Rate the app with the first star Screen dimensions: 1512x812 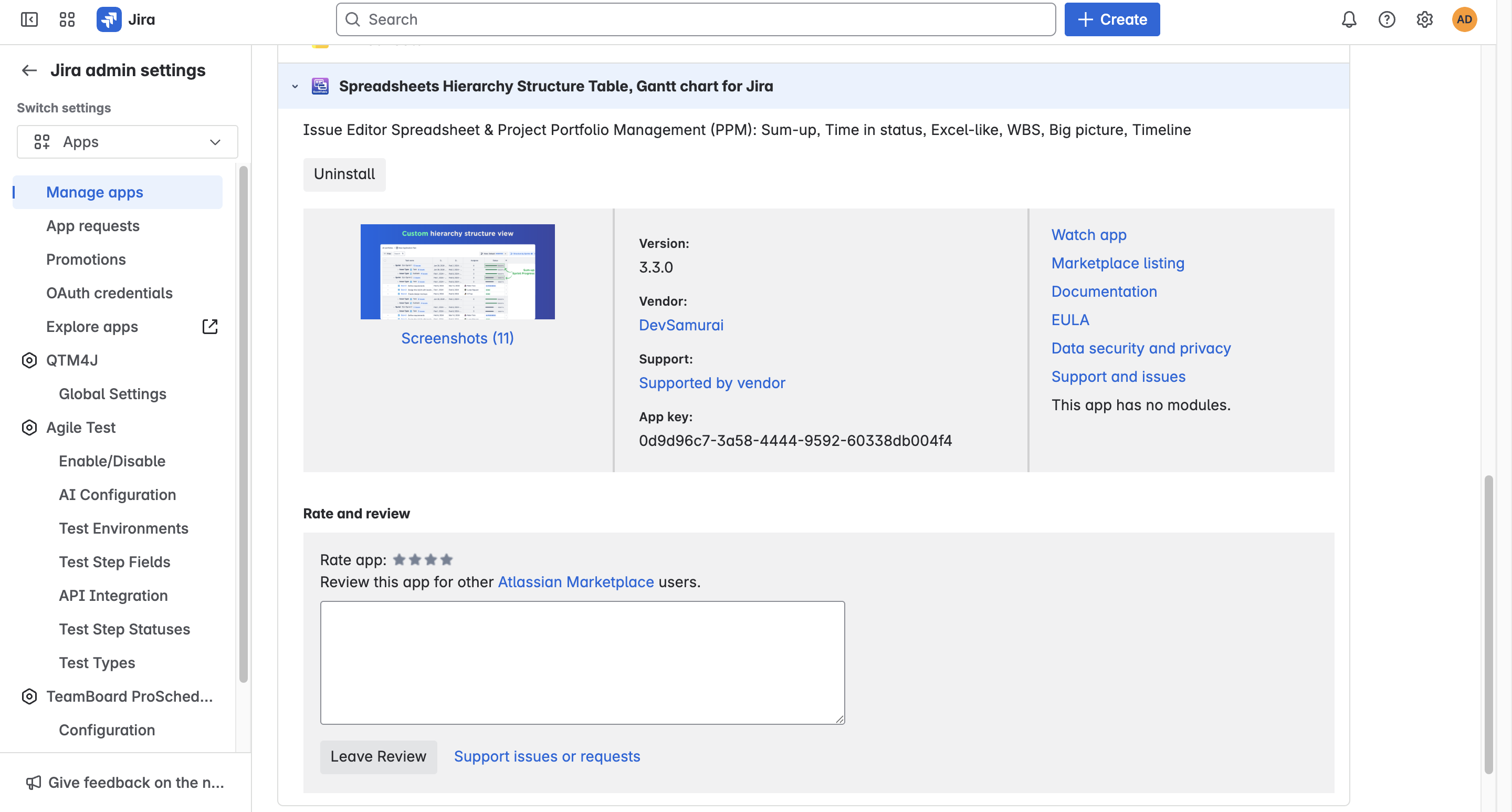click(x=399, y=559)
